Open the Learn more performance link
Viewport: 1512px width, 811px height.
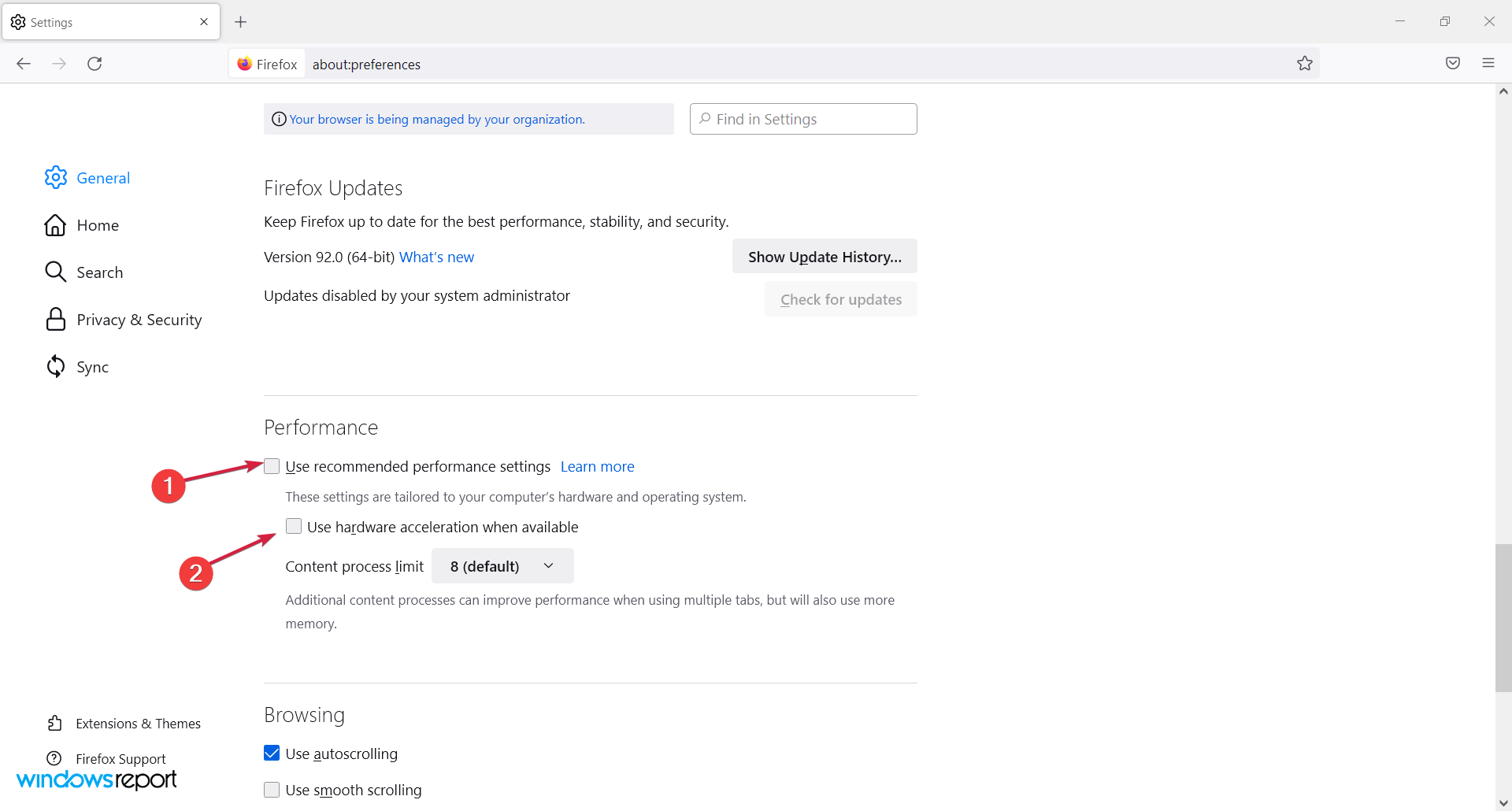pos(597,466)
